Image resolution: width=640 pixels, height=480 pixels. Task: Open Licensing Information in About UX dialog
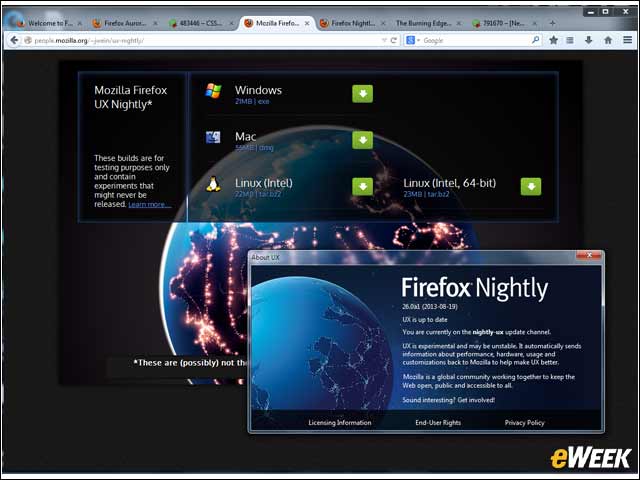pyautogui.click(x=340, y=422)
